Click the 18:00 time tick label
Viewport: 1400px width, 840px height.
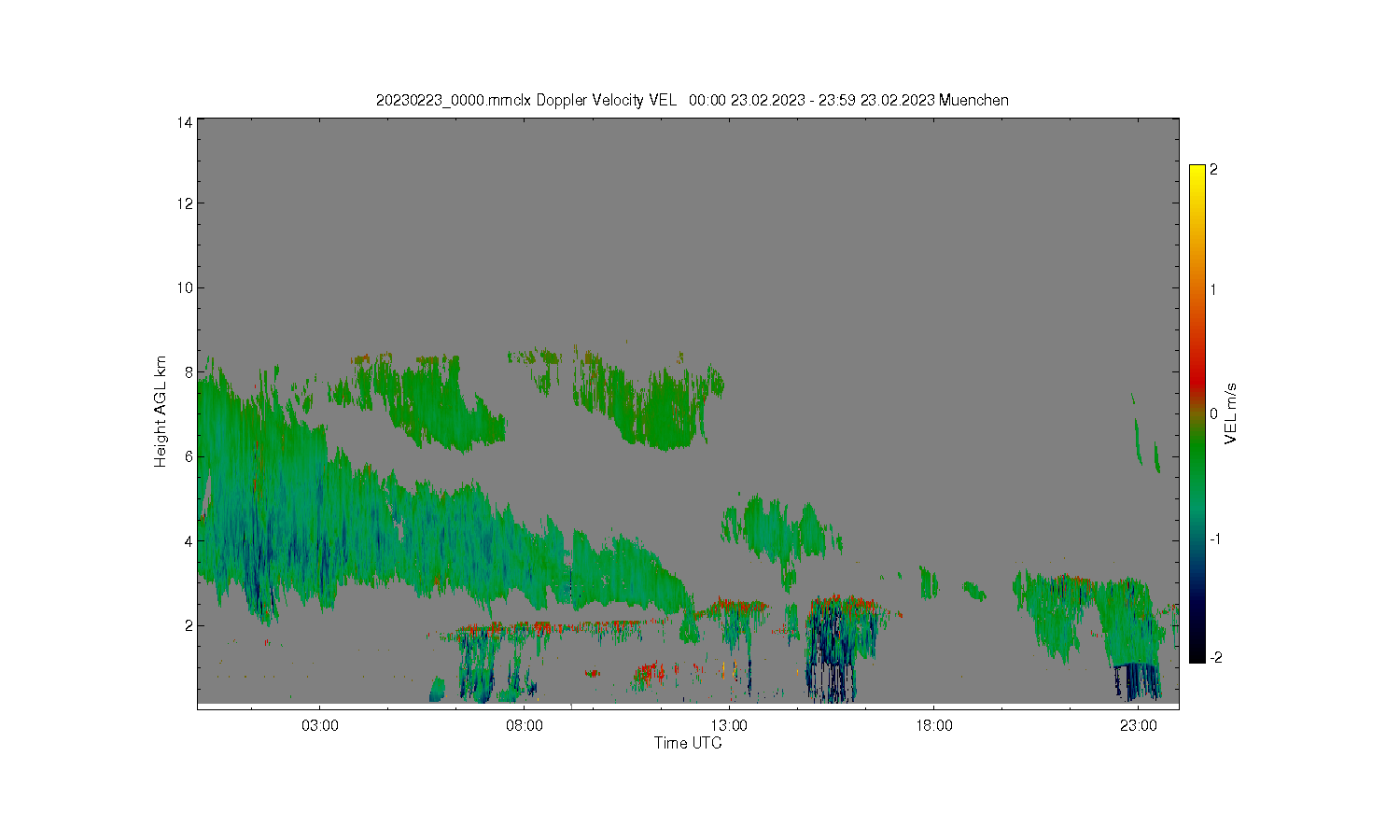[933, 725]
